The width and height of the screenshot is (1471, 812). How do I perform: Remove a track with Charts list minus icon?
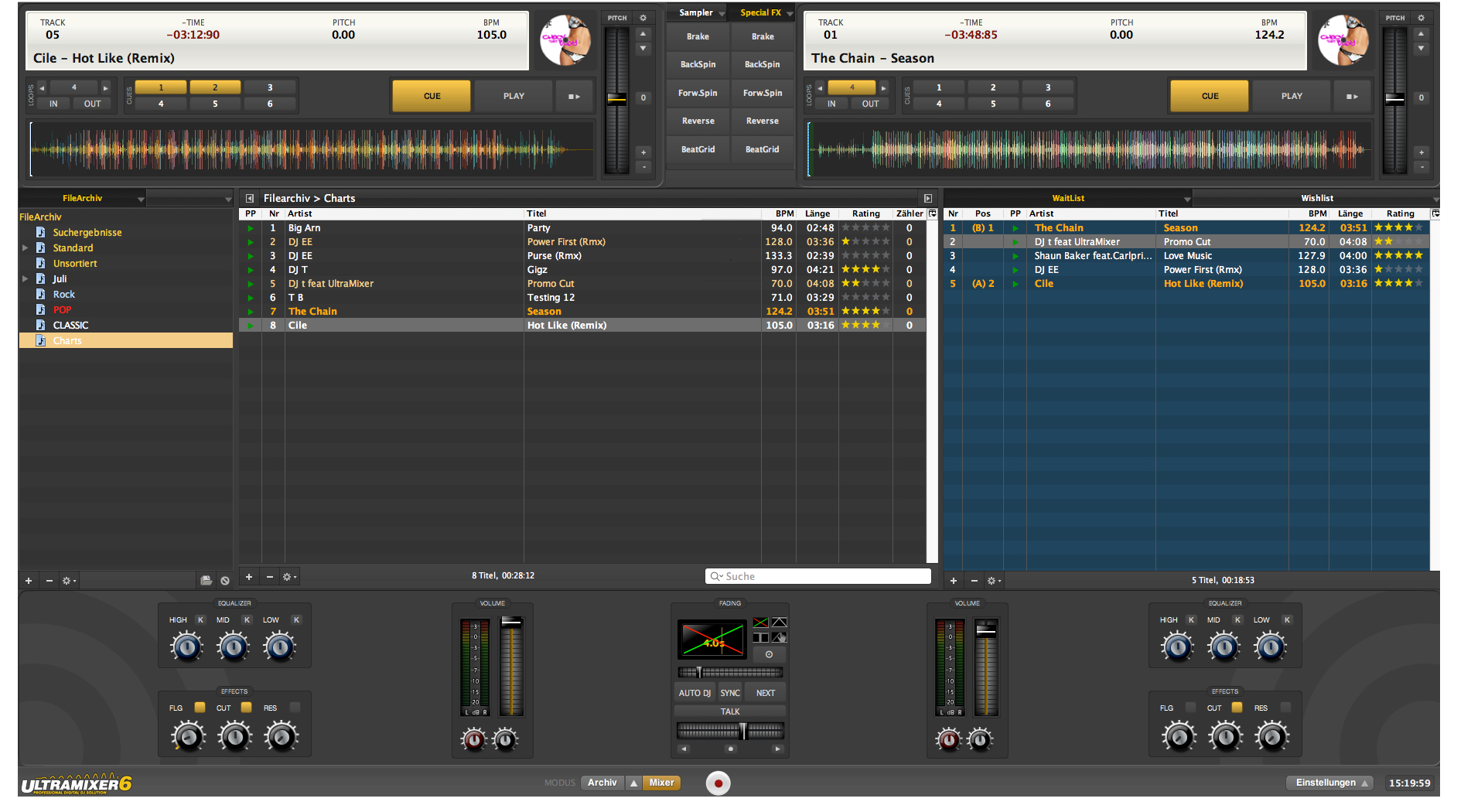coord(270,577)
